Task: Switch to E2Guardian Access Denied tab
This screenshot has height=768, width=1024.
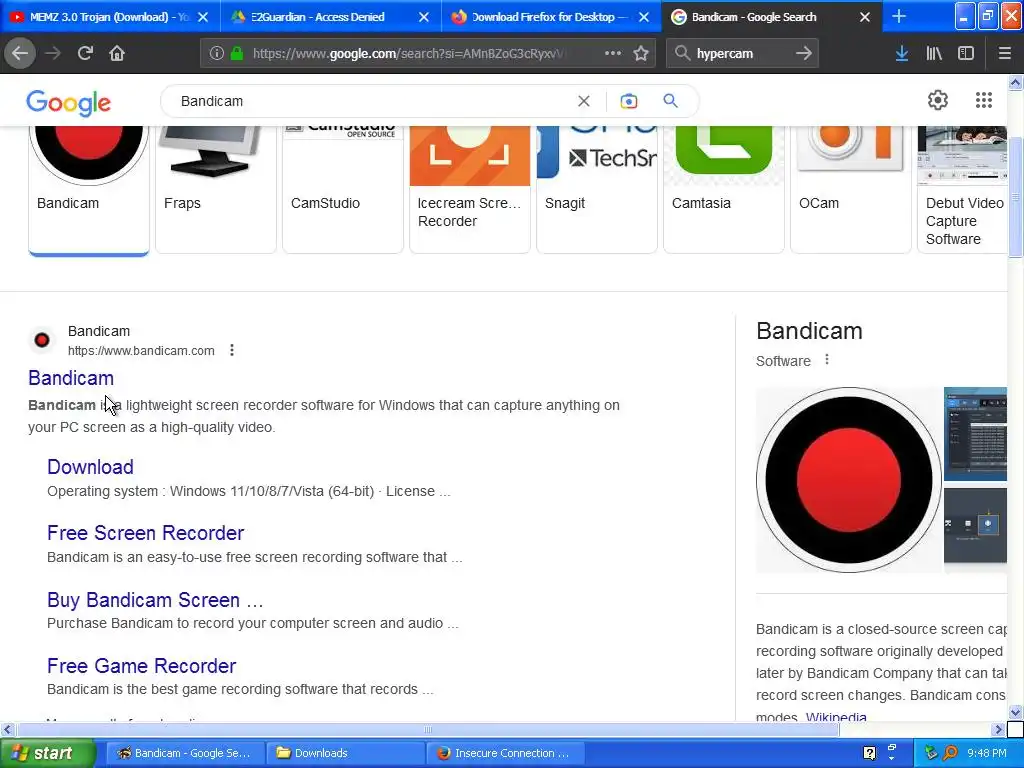Action: [x=318, y=17]
